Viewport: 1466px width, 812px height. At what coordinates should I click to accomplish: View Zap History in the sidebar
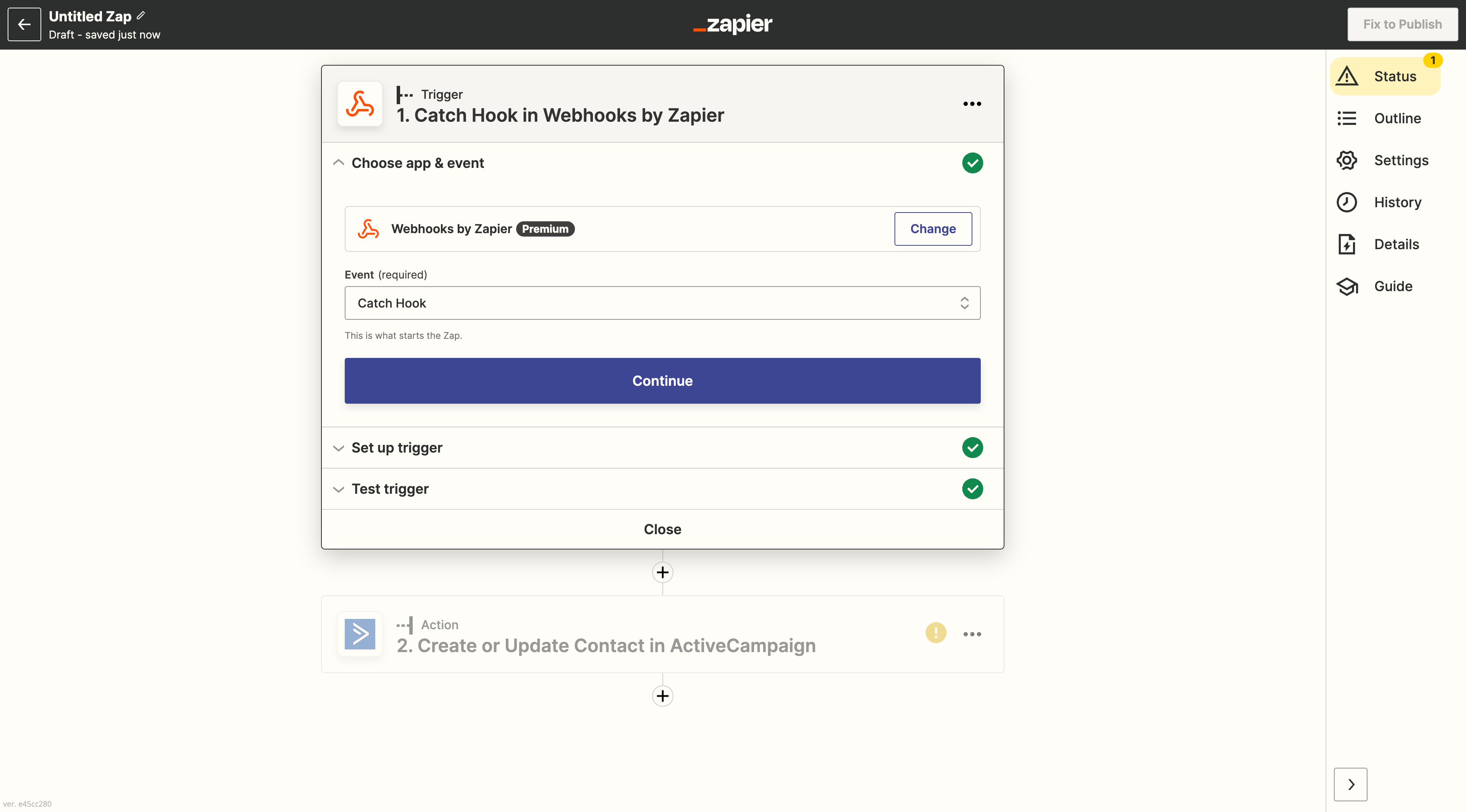1387,202
